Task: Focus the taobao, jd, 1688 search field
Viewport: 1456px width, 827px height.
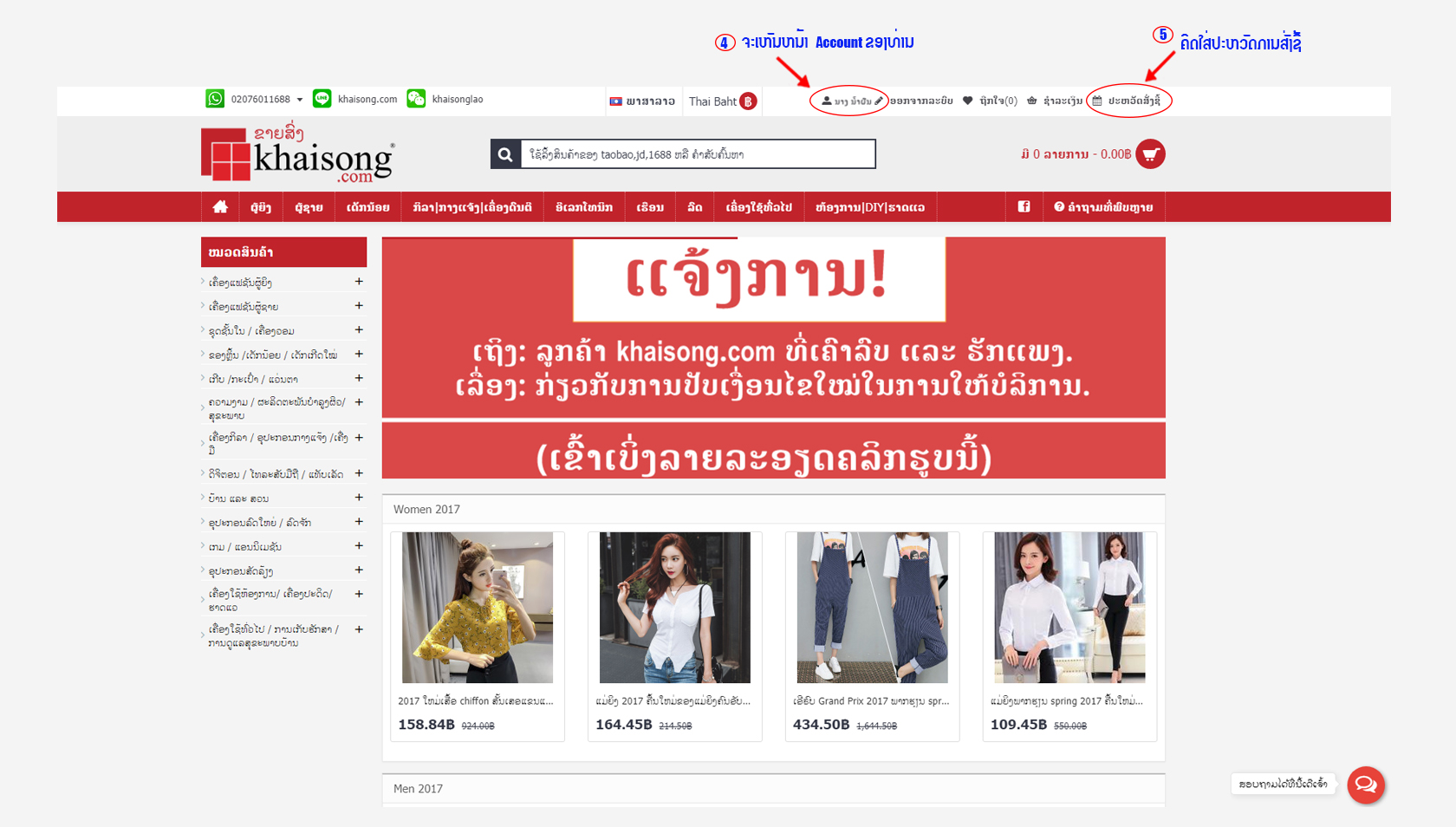Action: click(x=698, y=154)
